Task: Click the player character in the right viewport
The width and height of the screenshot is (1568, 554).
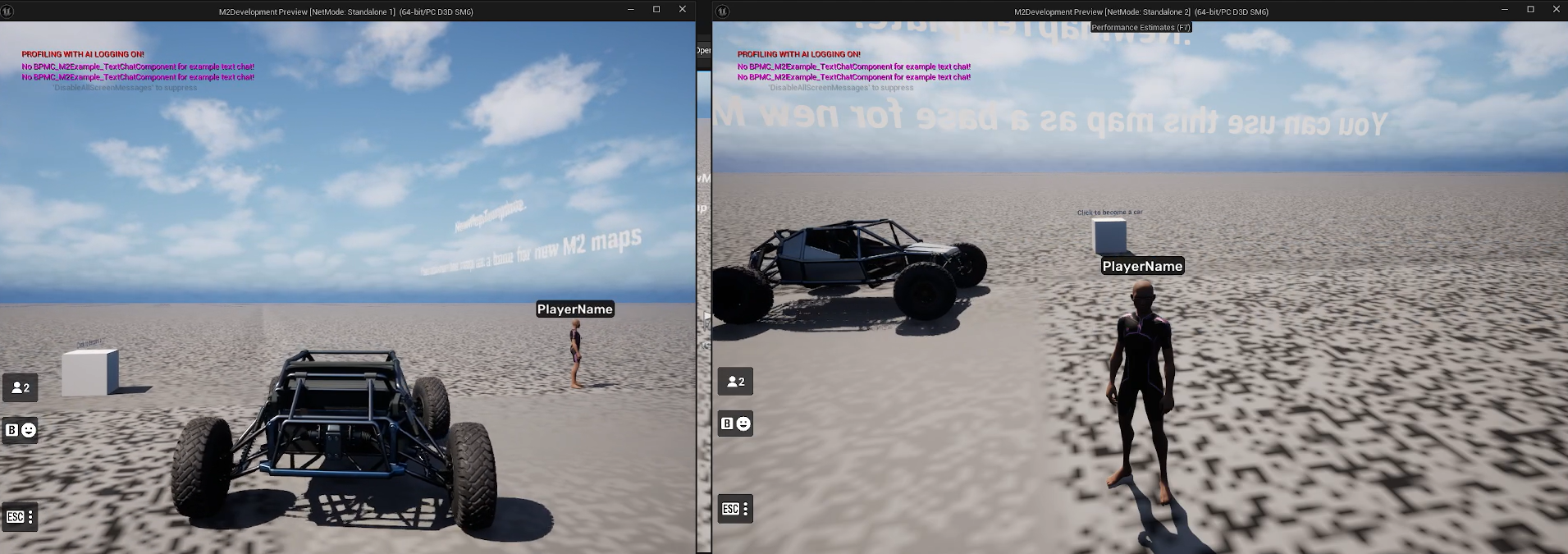Action: pos(1141,386)
